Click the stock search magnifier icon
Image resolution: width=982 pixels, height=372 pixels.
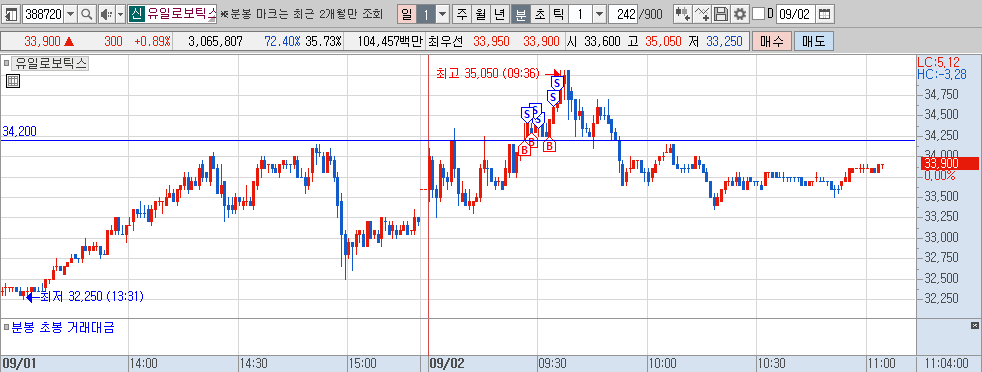87,13
